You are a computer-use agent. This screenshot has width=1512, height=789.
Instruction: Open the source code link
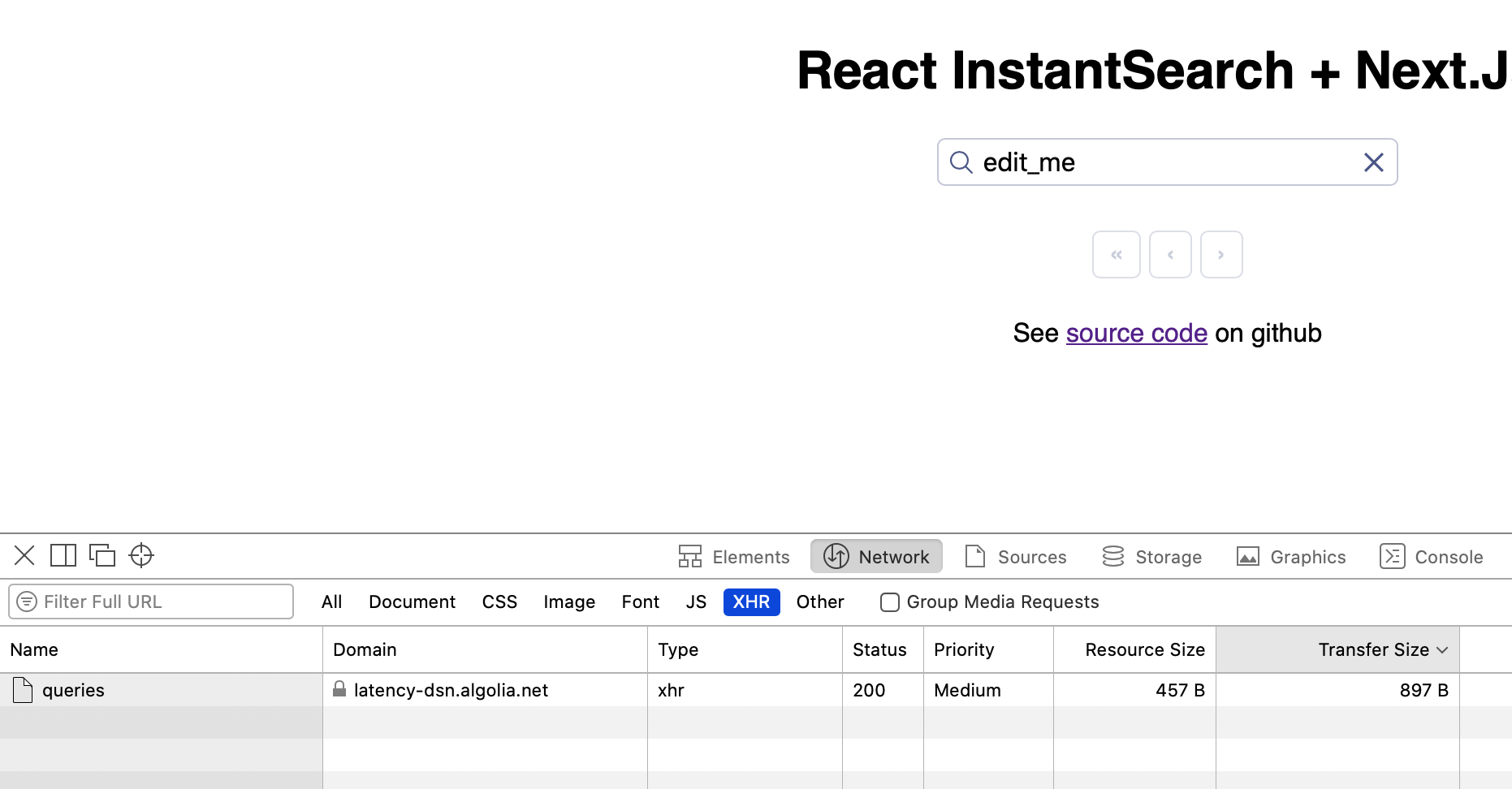1137,333
